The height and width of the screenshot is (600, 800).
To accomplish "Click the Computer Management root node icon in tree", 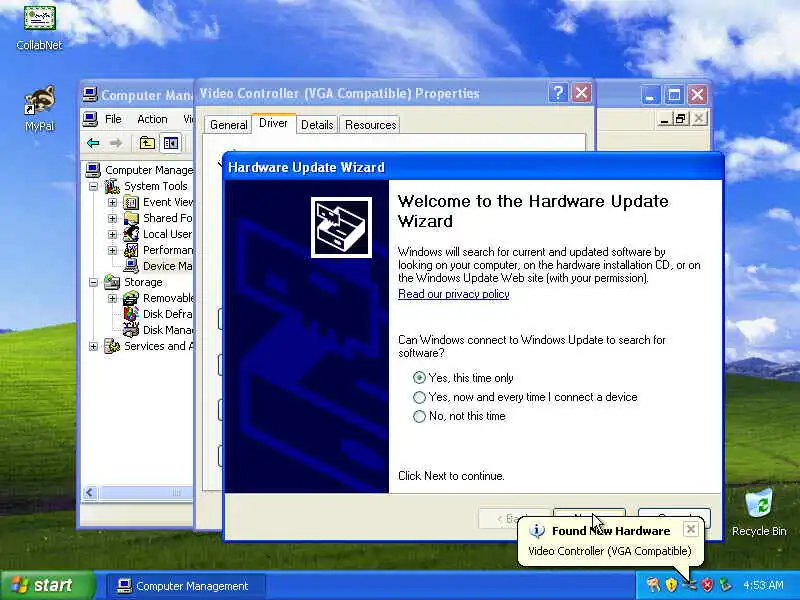I will (93, 169).
